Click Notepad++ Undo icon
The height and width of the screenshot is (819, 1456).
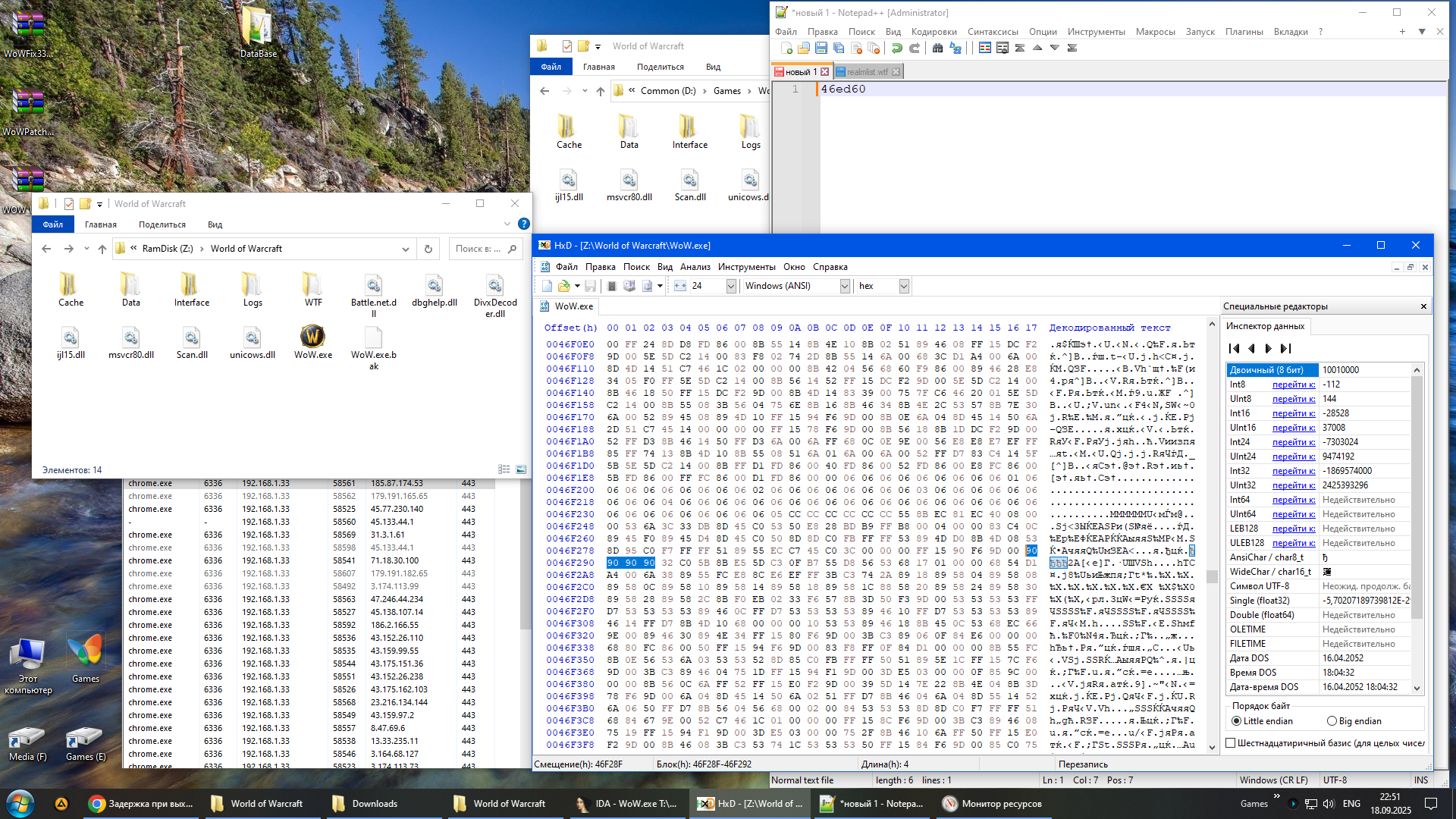pyautogui.click(x=897, y=49)
